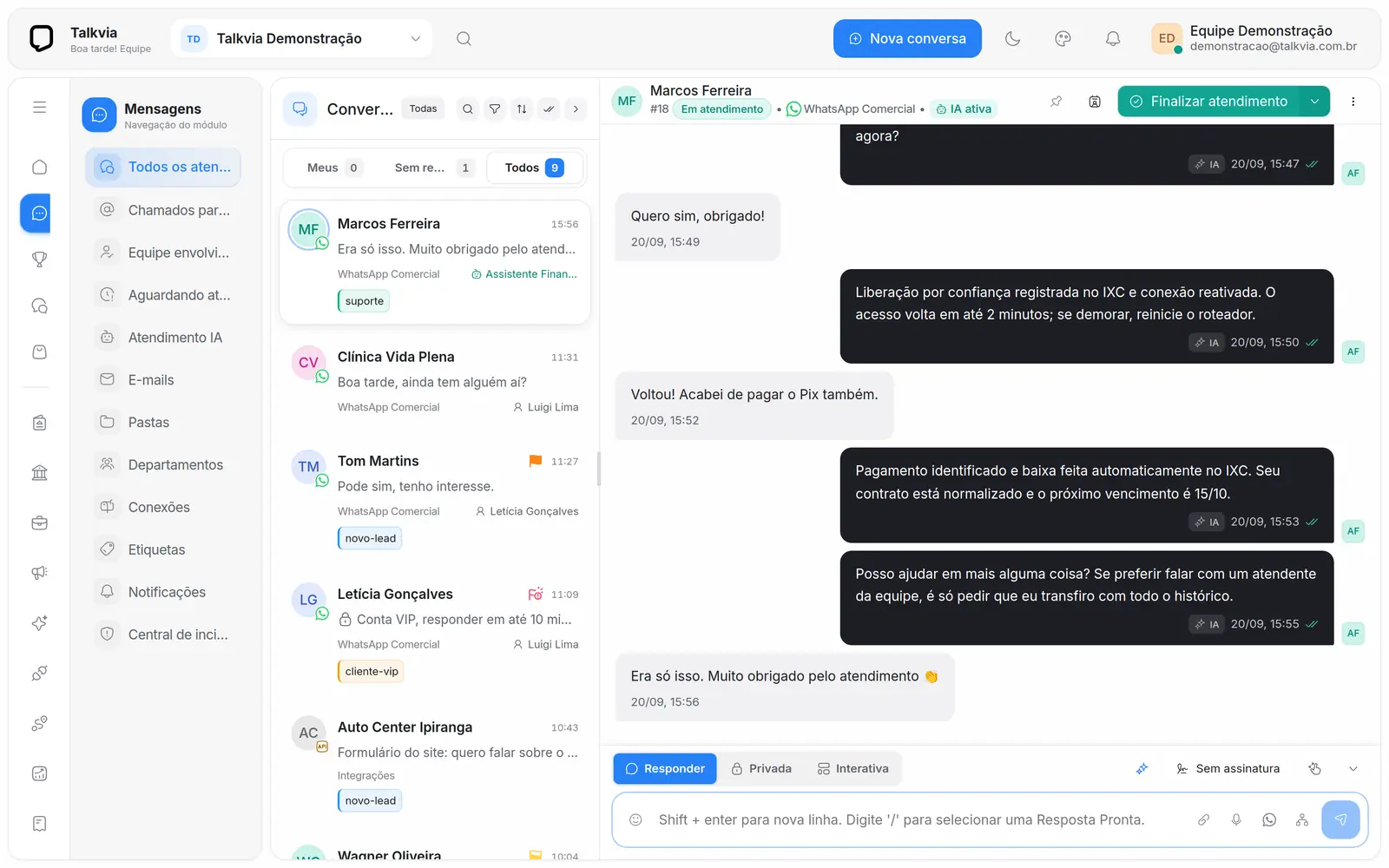
Task: Expand the composer options chevron
Action: (1353, 768)
